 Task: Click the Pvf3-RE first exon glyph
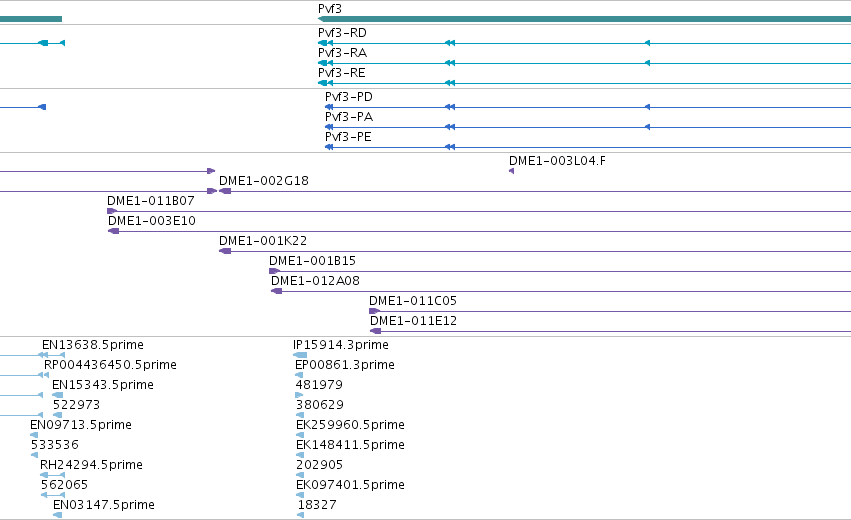(x=322, y=83)
